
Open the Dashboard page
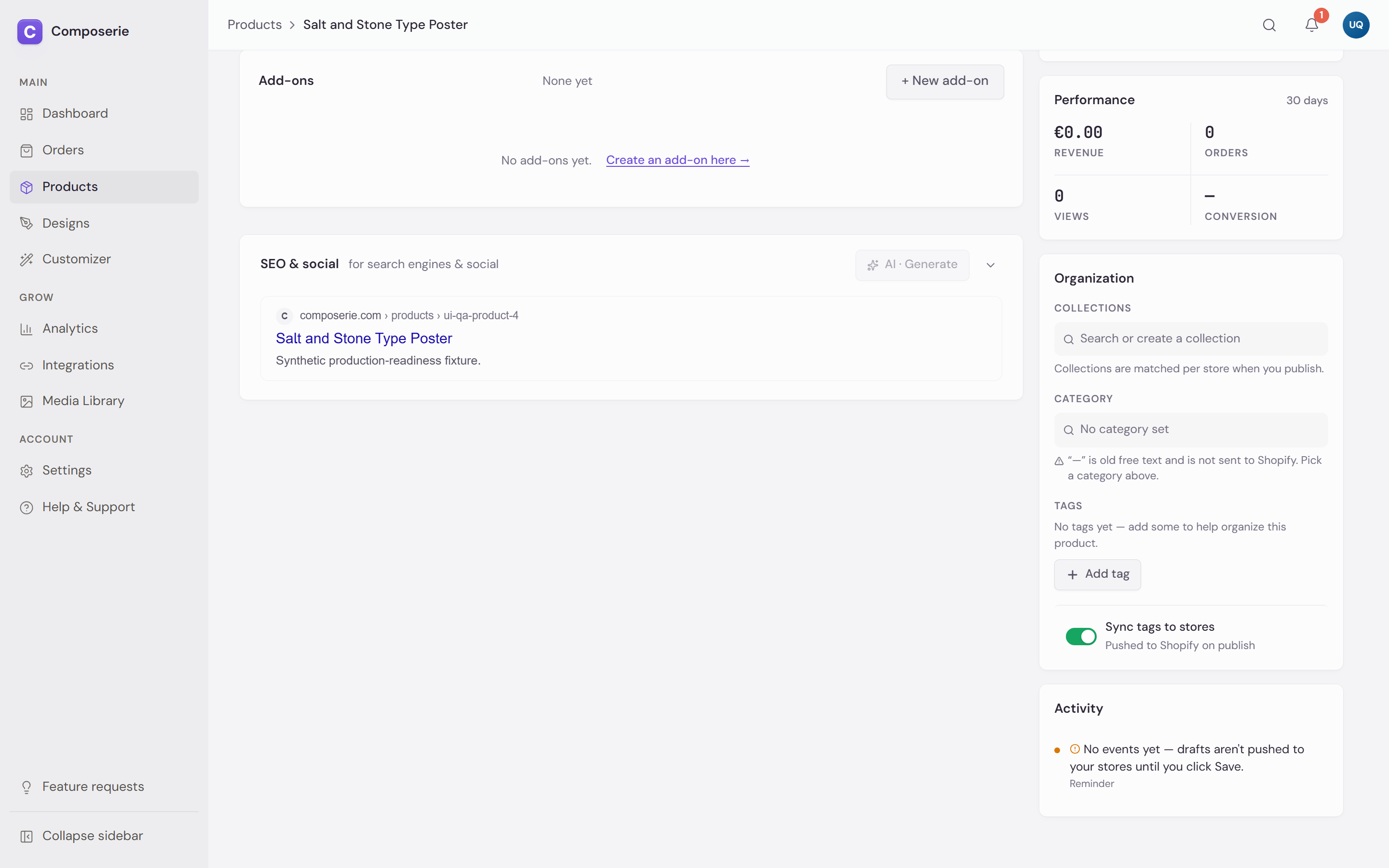(x=104, y=114)
